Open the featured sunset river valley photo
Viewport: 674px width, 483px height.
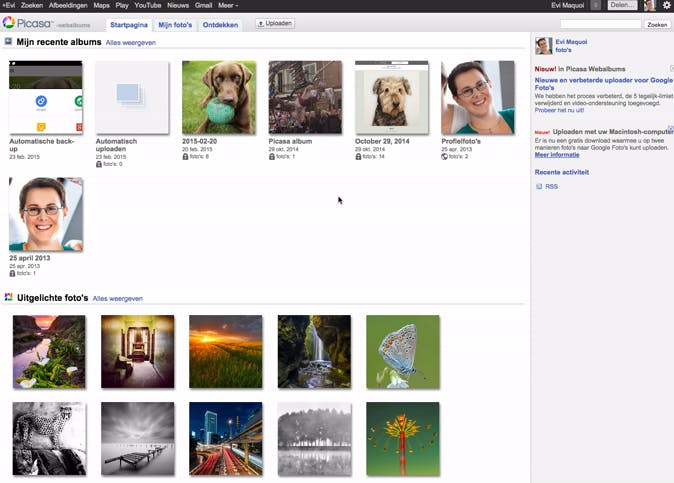49,352
